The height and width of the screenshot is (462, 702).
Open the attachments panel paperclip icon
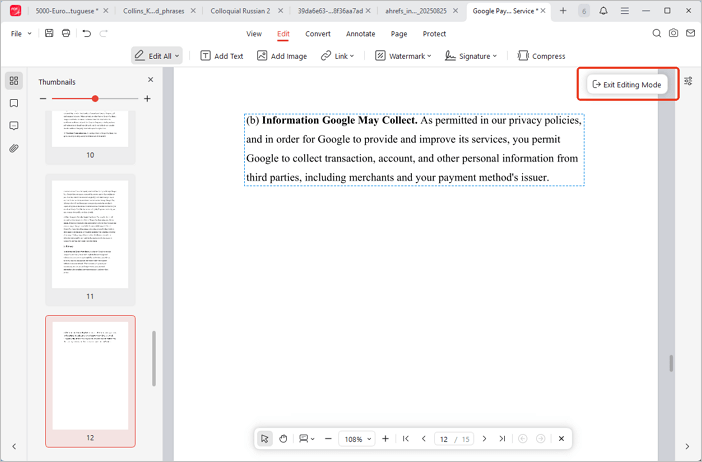14,149
